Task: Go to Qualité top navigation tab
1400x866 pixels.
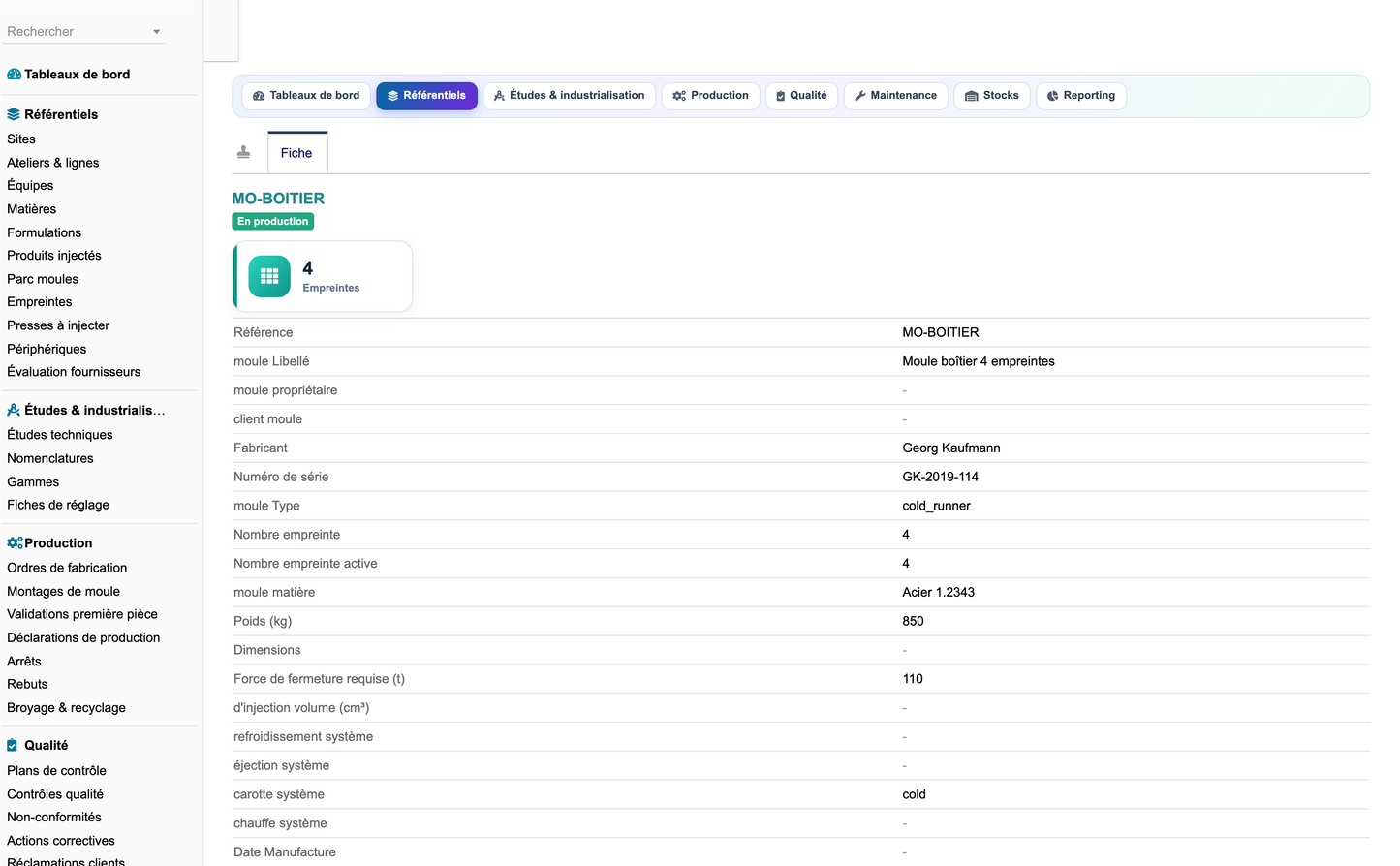Action: pos(801,96)
